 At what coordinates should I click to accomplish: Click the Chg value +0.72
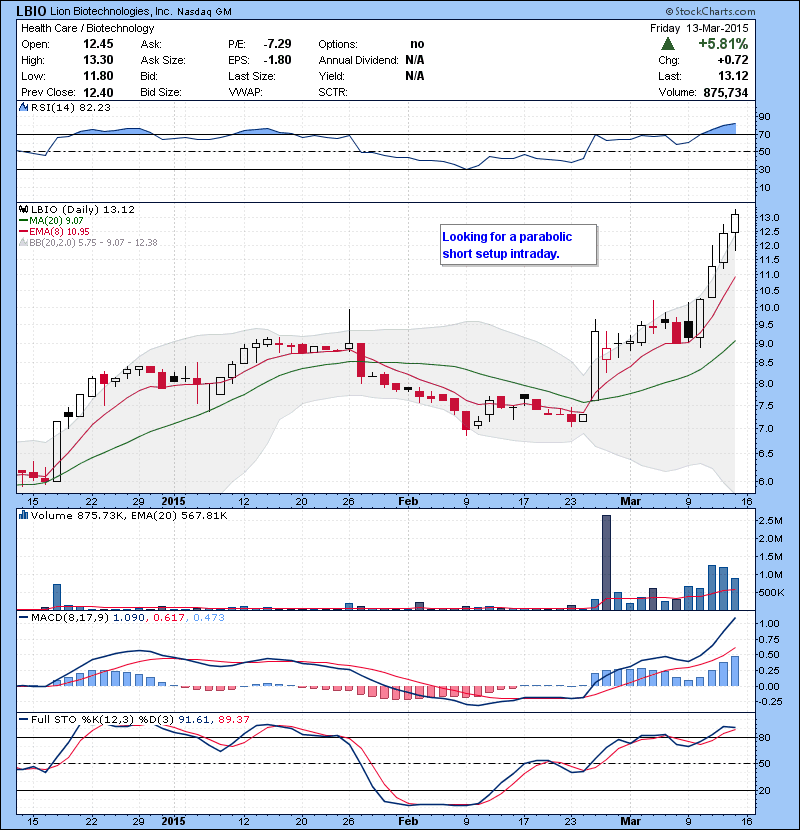(x=733, y=60)
